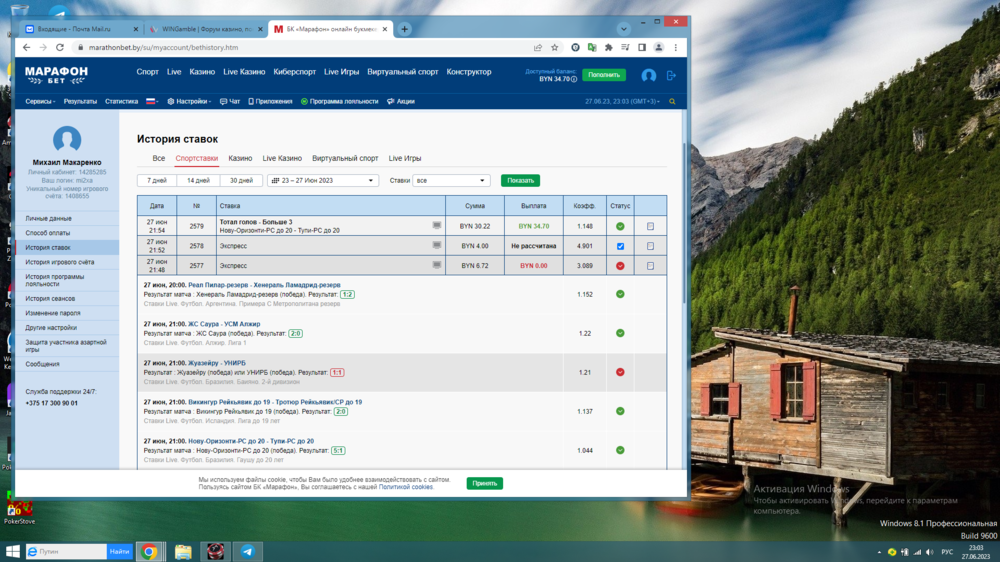1000x562 pixels.
Task: Click the search magnifier in the sub-navigation
Action: tap(672, 102)
